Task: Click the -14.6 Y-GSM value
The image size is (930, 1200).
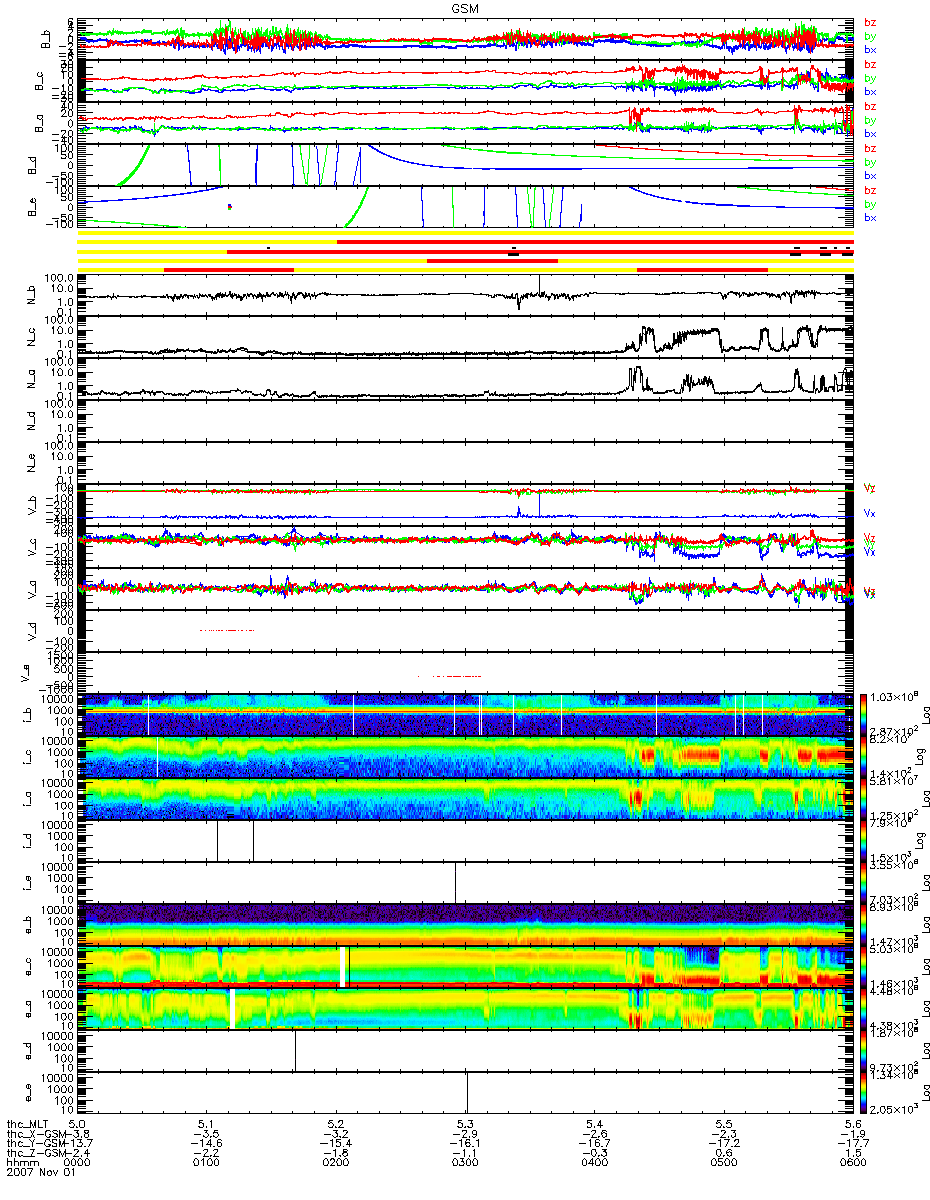Action: (207, 1144)
